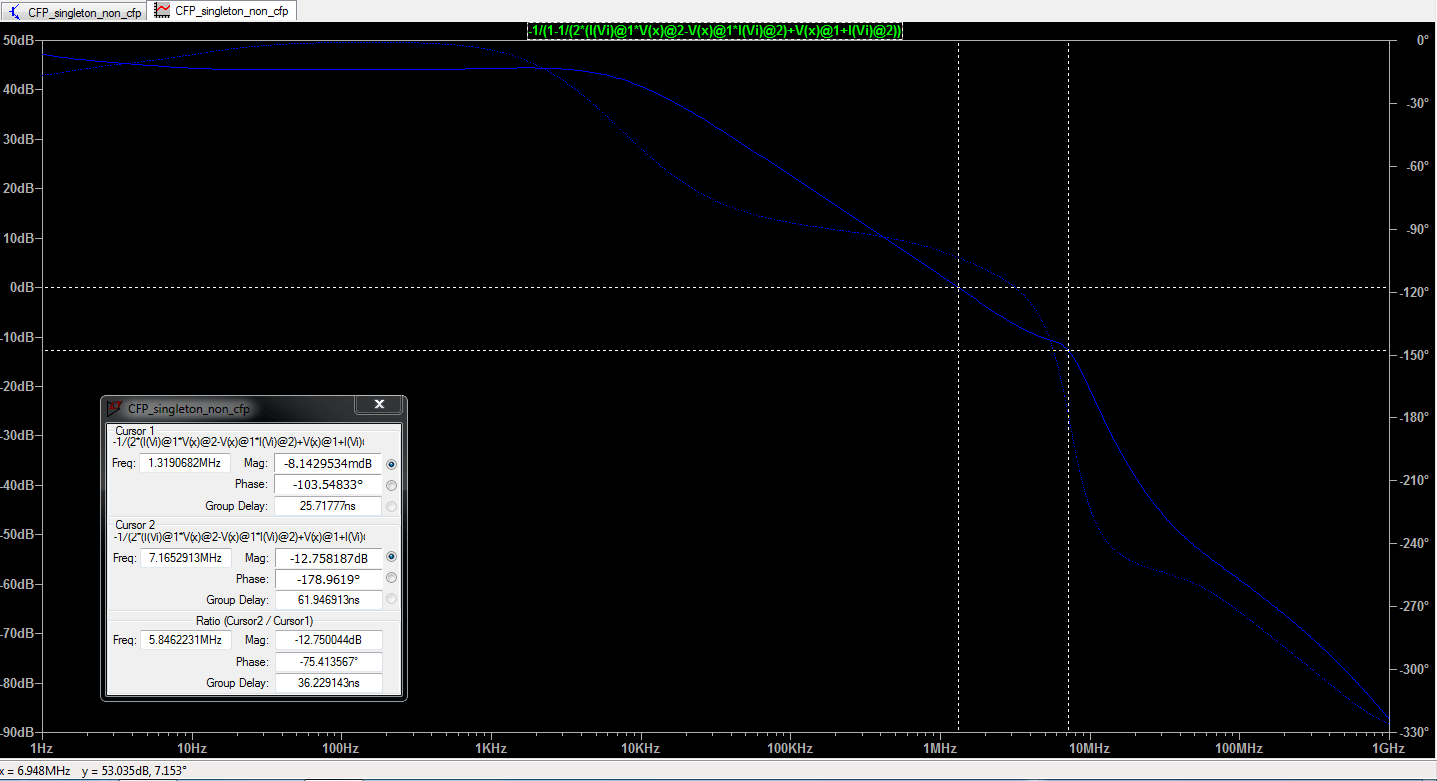Click Cursor 2 Freq field 7.1652913MHz

[186, 557]
